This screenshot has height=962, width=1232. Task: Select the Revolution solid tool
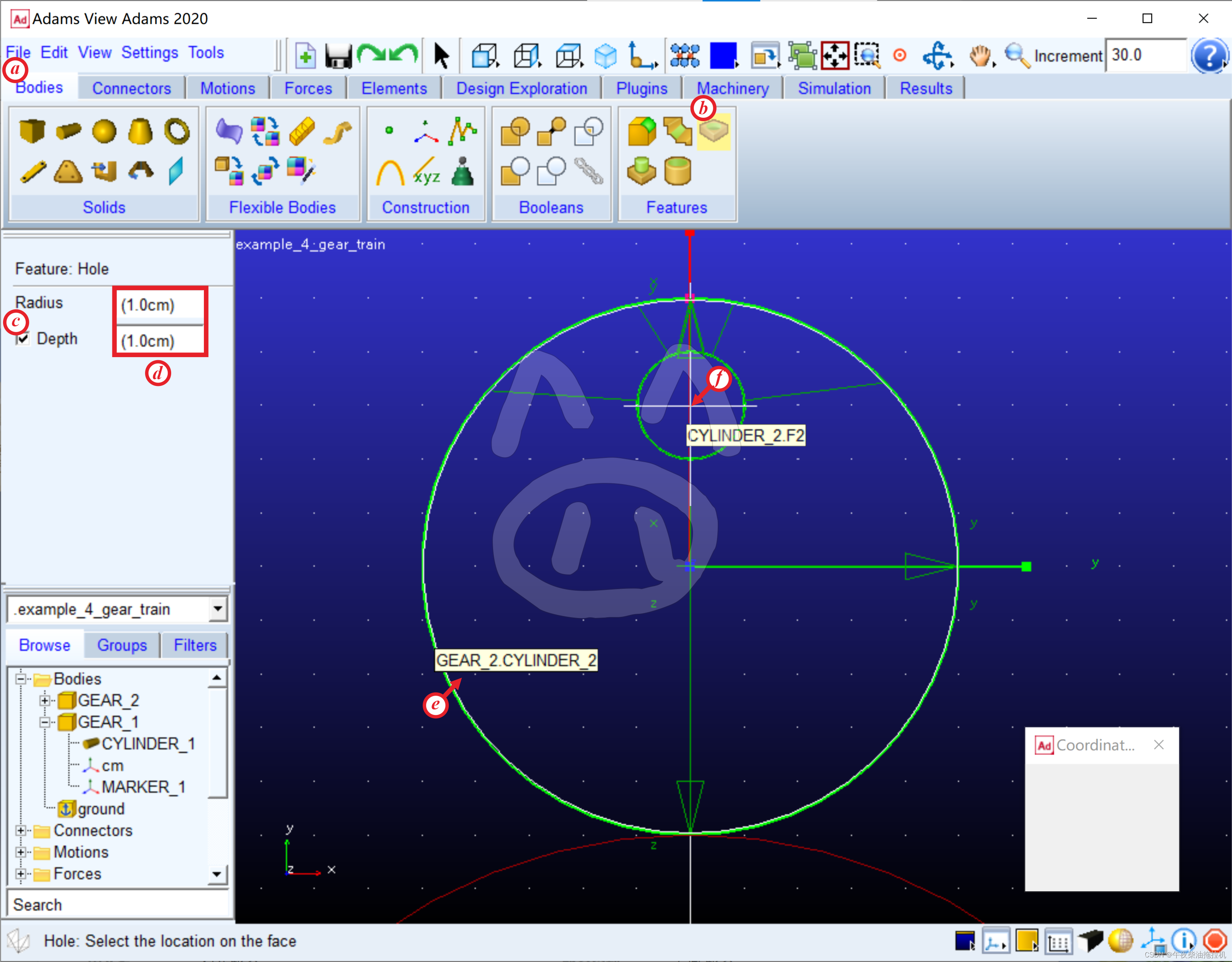pyautogui.click(x=140, y=170)
